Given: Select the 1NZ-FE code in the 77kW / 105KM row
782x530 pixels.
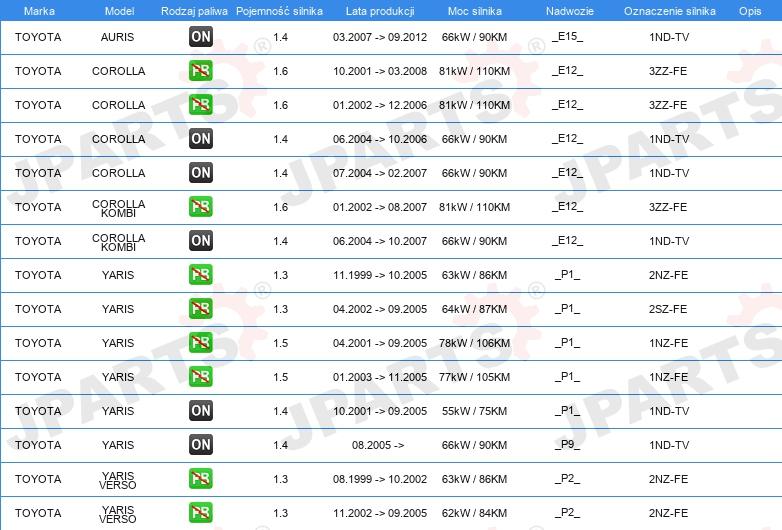Looking at the screenshot, I should pos(668,376).
